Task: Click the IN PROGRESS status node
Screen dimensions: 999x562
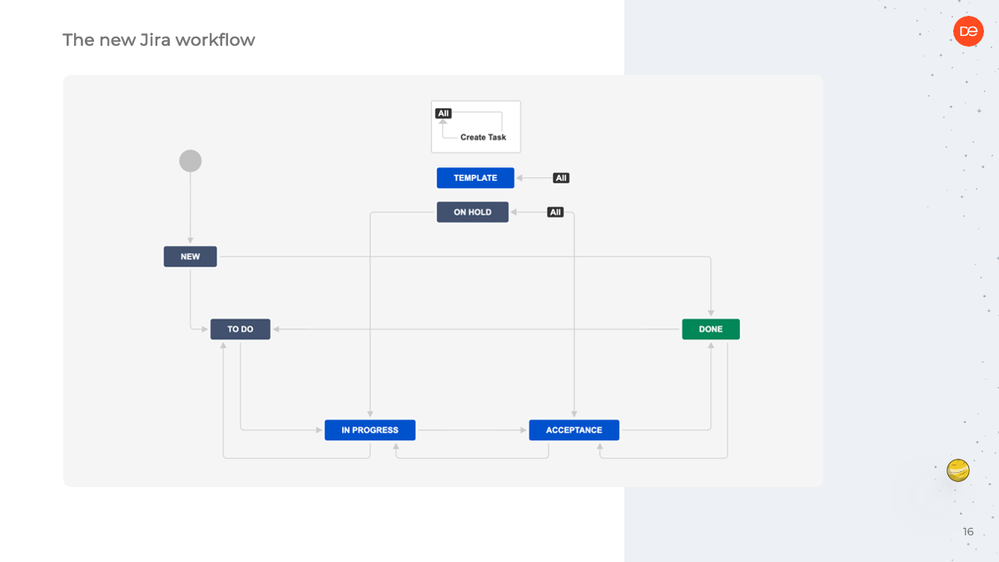Action: (370, 429)
